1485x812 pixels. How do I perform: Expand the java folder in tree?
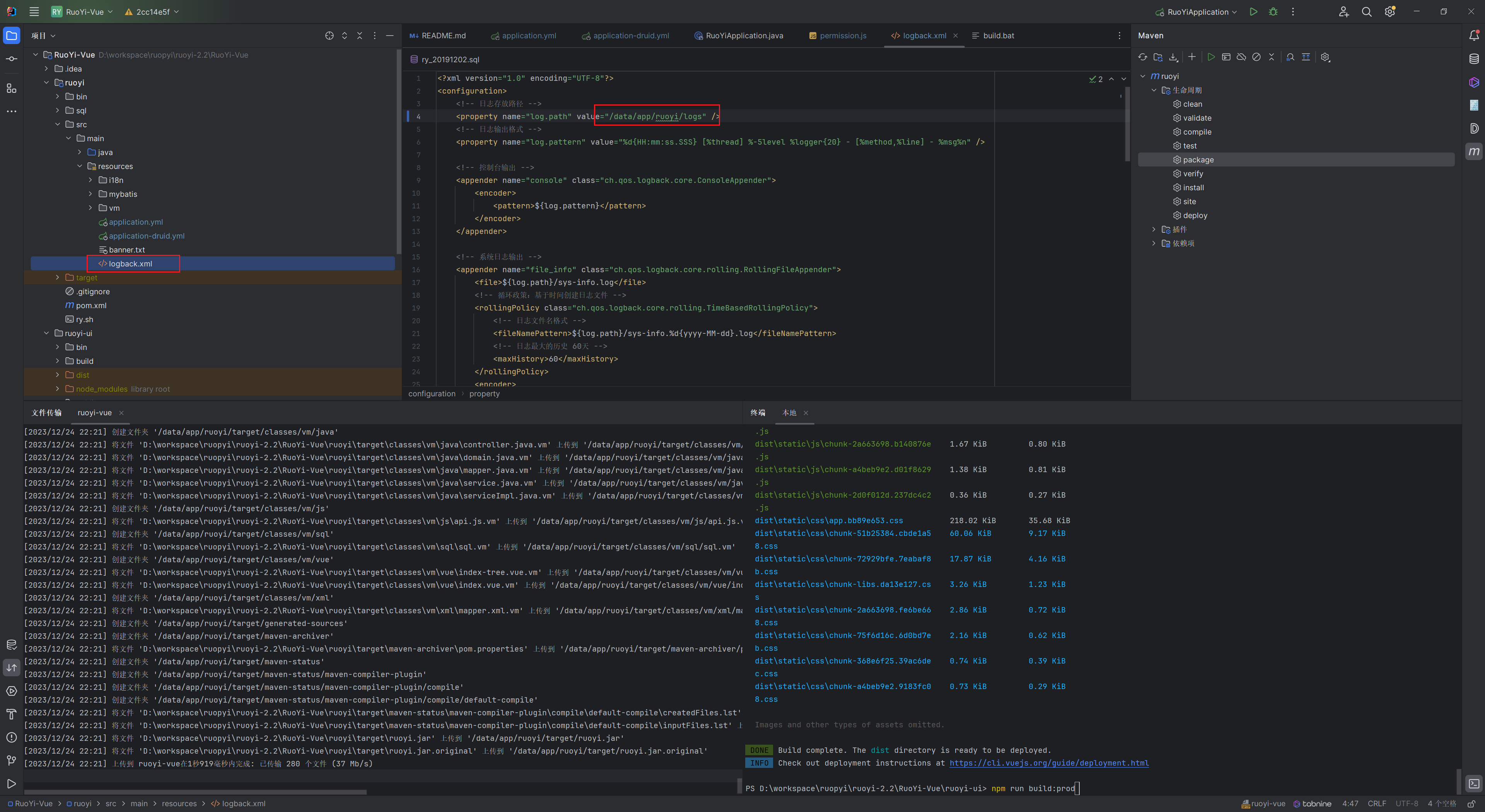coord(80,152)
